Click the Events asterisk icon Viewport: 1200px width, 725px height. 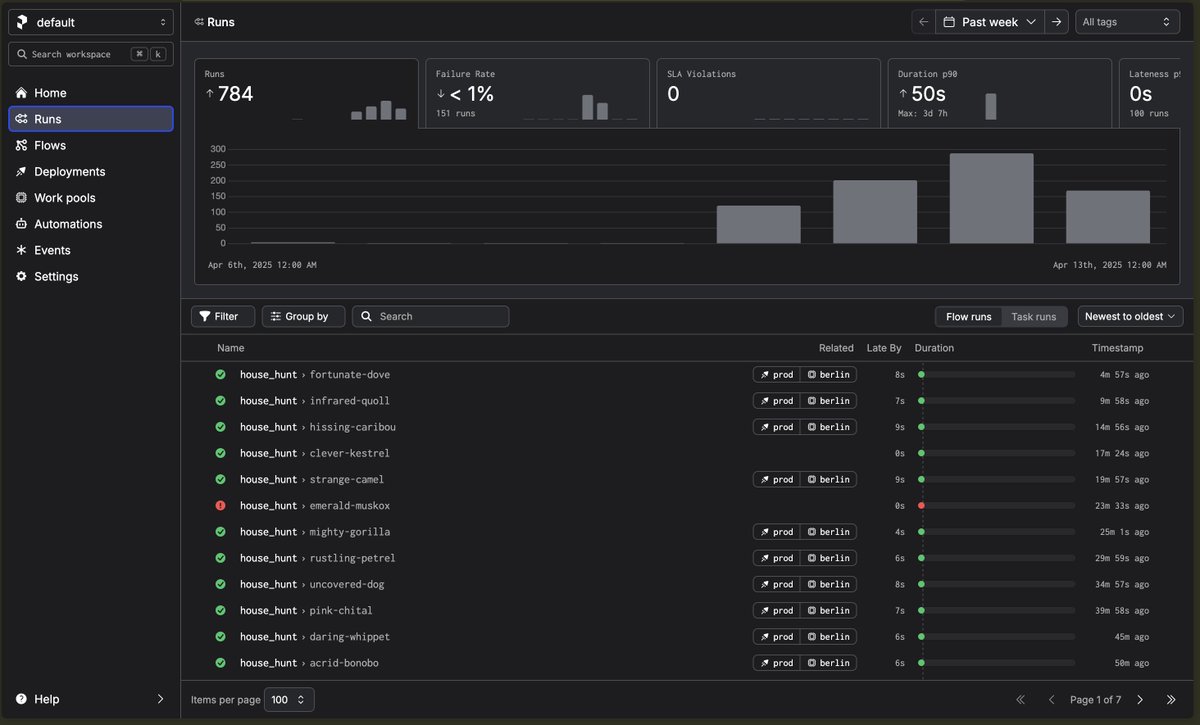[x=22, y=250]
